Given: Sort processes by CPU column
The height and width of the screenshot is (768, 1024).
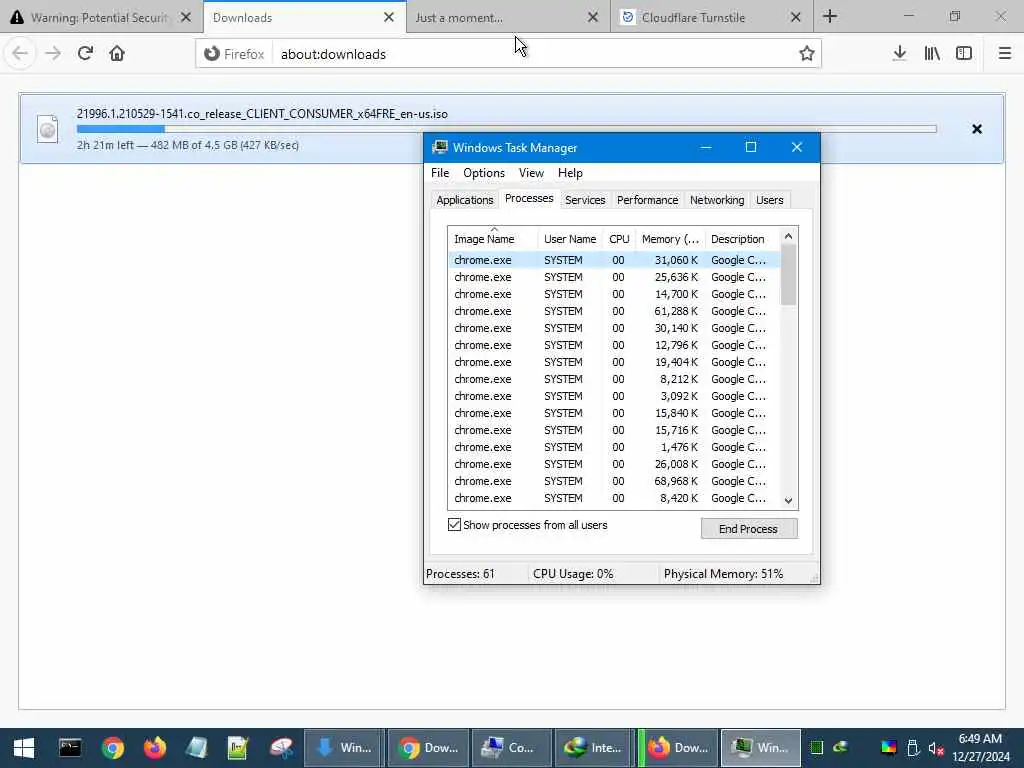Looking at the screenshot, I should click(x=618, y=239).
